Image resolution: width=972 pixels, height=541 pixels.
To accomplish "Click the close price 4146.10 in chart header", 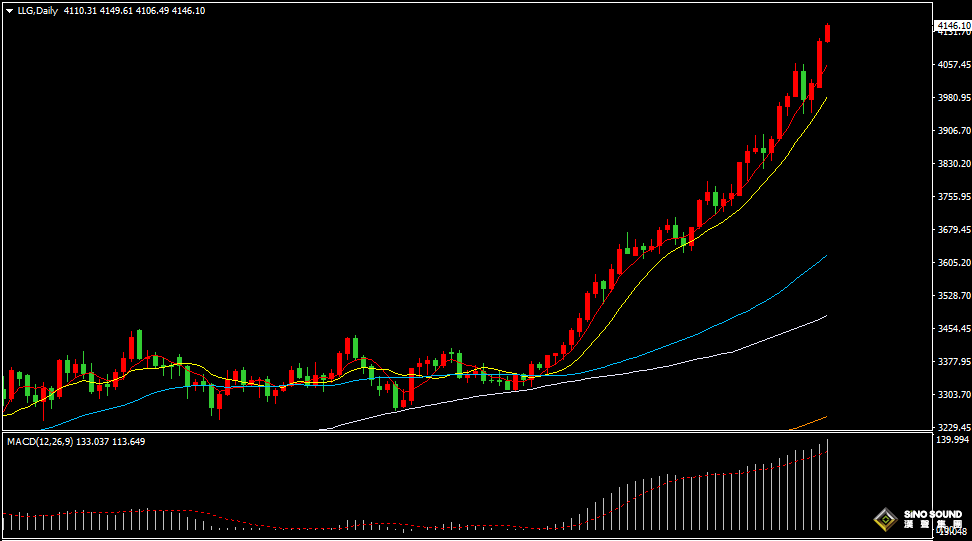I will (x=188, y=10).
